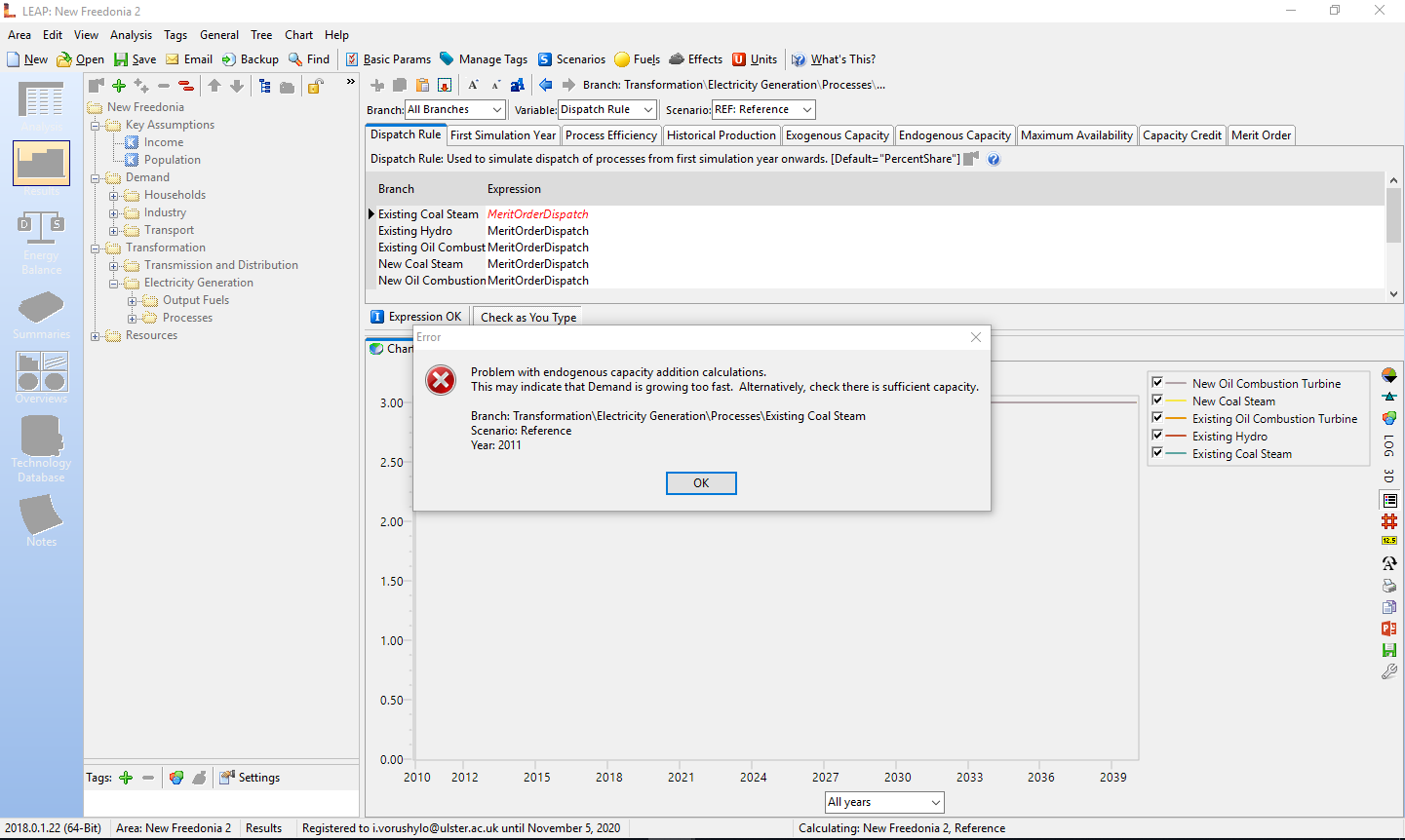Open the Scenario dropdown showing REF: Reference
Image resolution: width=1405 pixels, height=840 pixels.
tap(763, 110)
